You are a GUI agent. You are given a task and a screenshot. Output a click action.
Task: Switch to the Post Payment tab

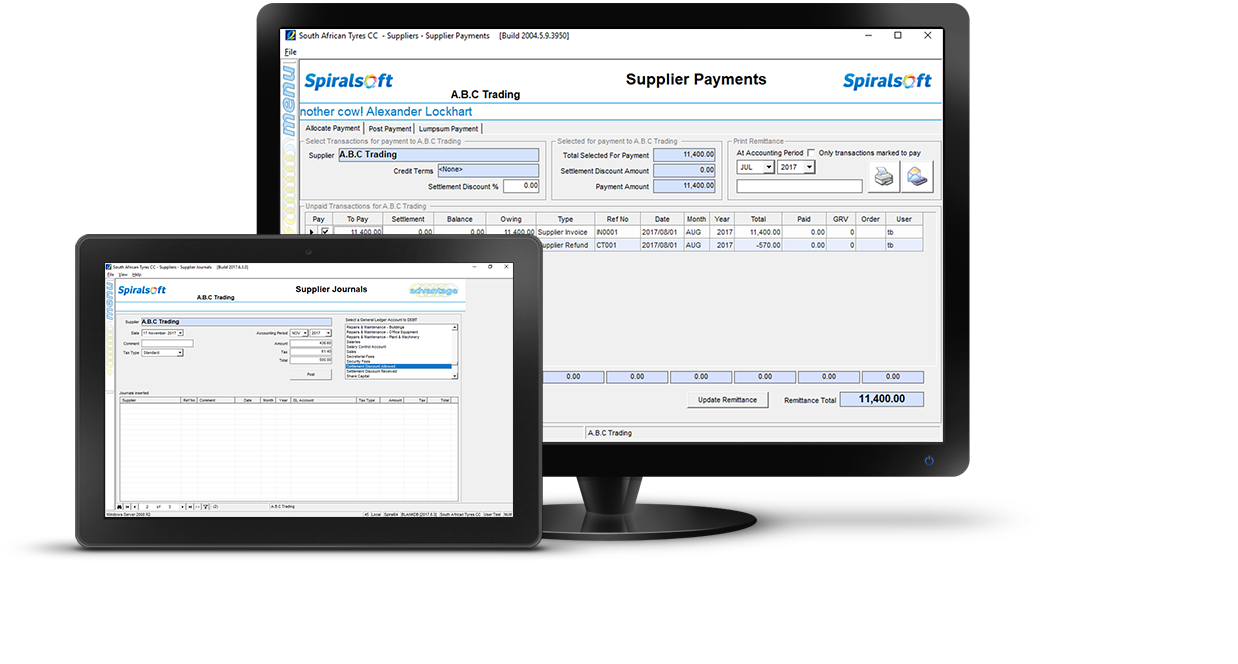pyautogui.click(x=389, y=128)
